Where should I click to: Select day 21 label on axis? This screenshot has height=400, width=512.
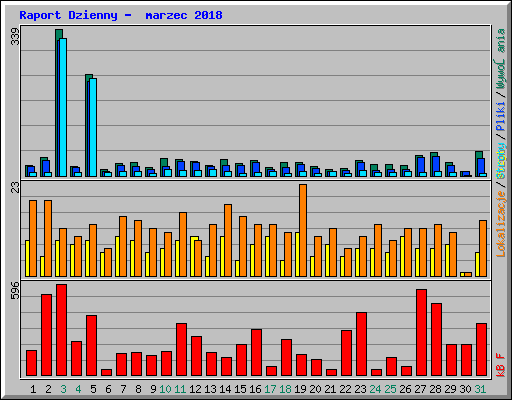coord(330,389)
